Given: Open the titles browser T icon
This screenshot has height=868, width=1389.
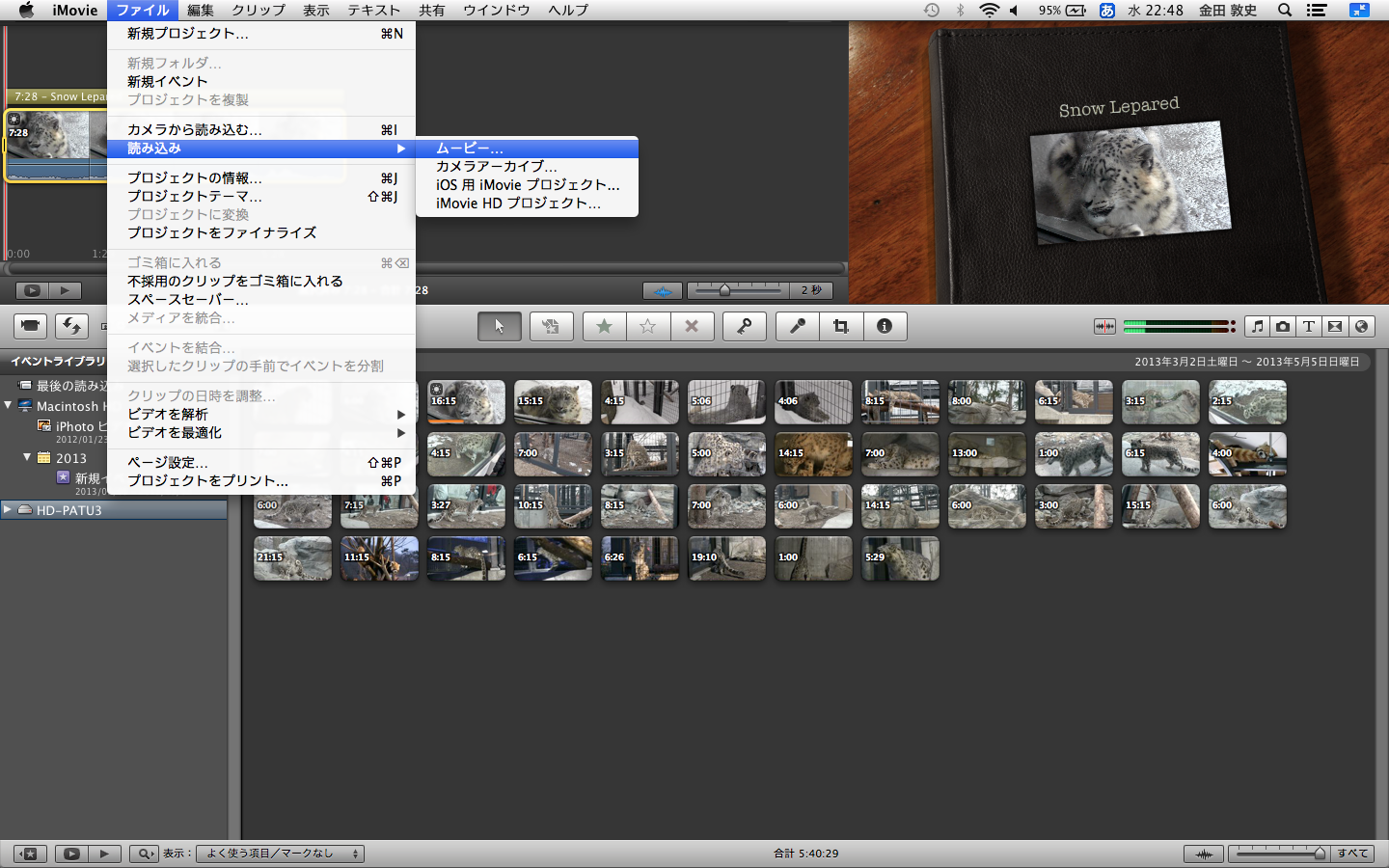Looking at the screenshot, I should point(1309,326).
